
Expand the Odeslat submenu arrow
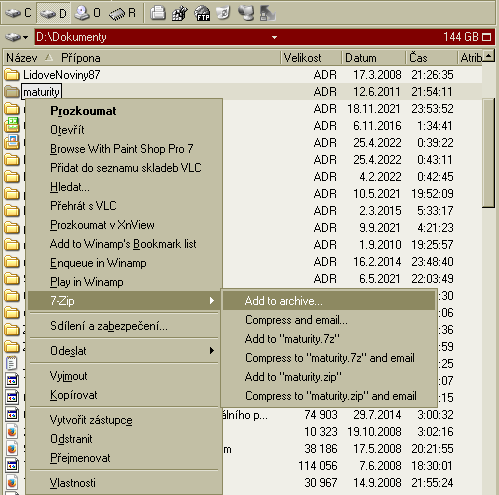pyautogui.click(x=212, y=351)
